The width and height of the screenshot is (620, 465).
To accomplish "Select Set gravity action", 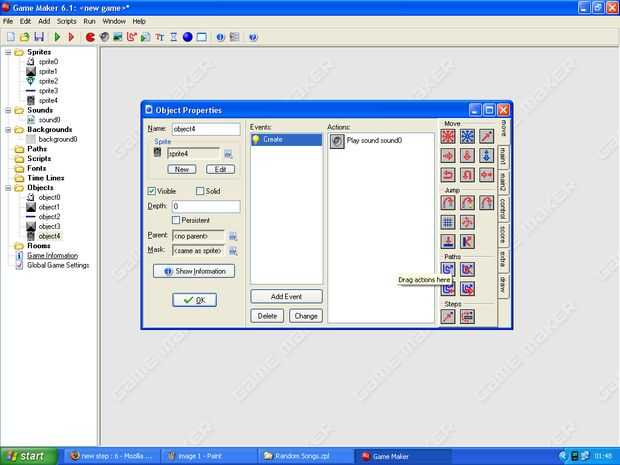I will click(487, 156).
